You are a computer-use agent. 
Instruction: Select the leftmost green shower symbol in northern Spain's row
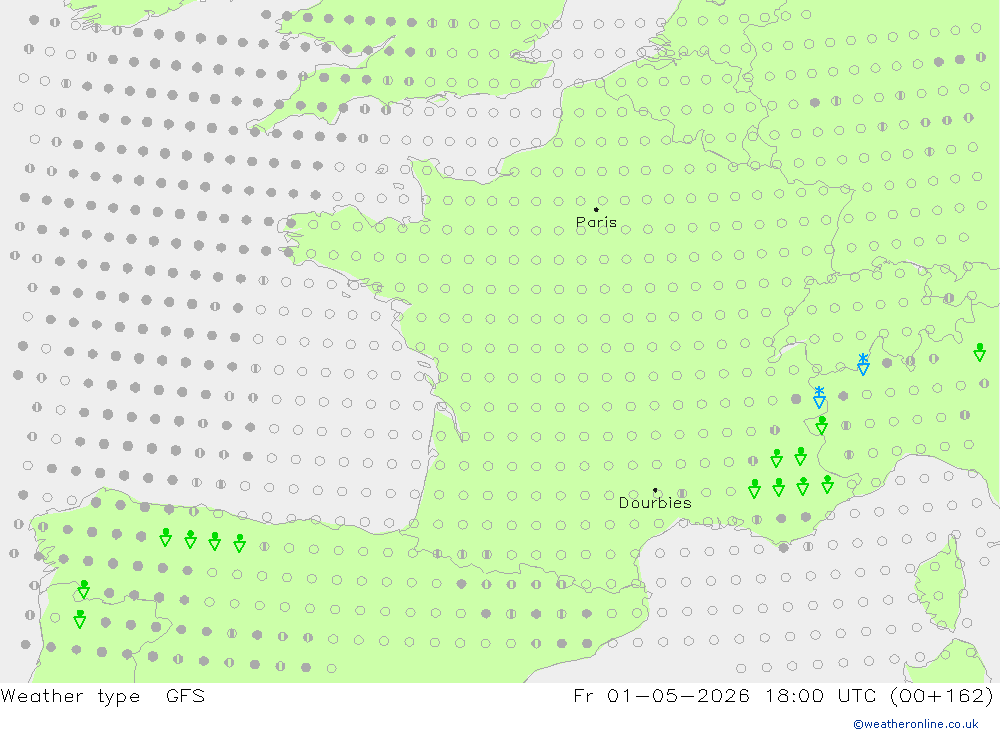point(165,537)
